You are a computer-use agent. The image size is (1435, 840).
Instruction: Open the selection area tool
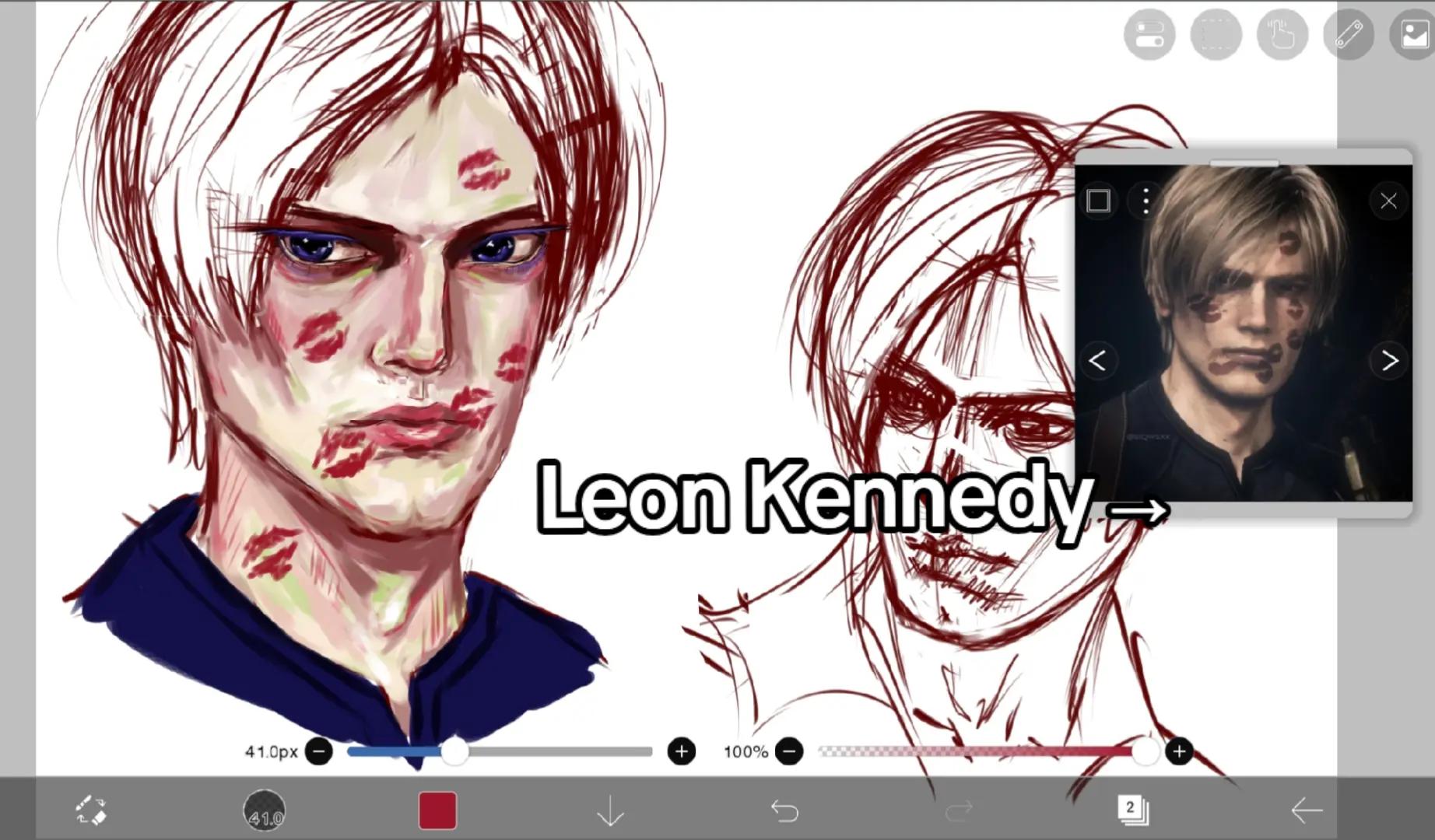[1216, 34]
